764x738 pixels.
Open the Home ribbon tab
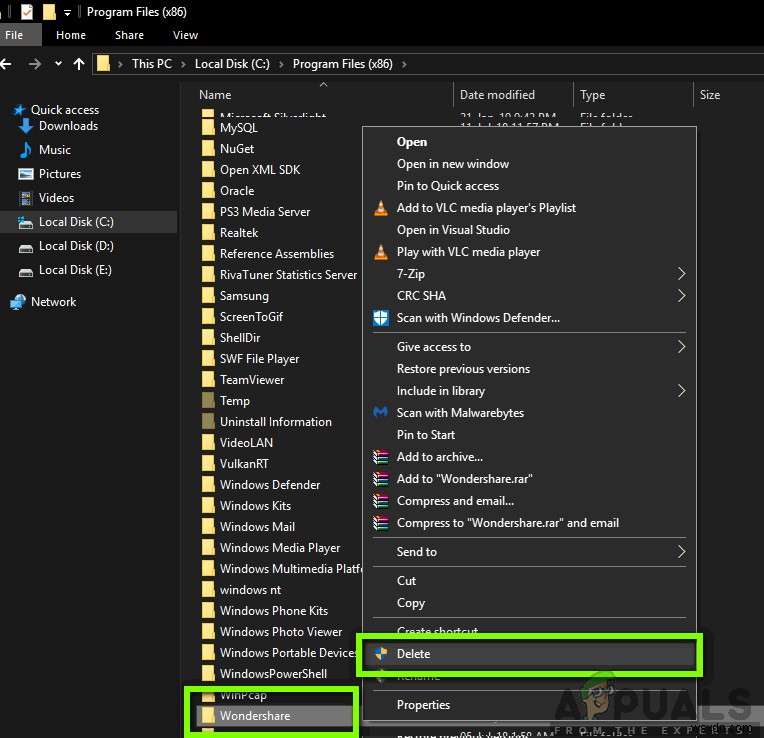coord(71,35)
